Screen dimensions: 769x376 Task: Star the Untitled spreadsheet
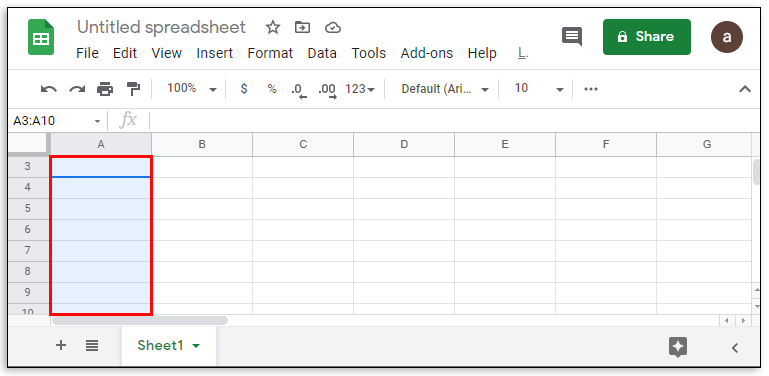[x=273, y=27]
